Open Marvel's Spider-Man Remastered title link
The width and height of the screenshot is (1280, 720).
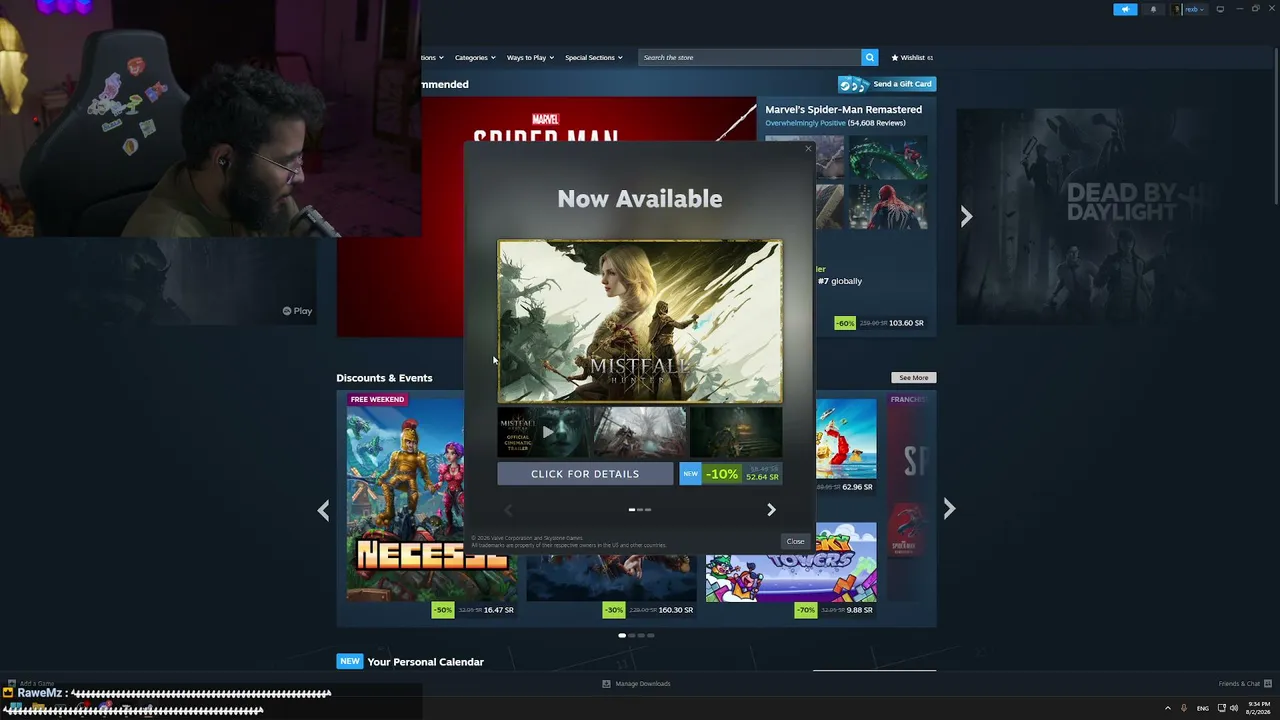point(843,109)
